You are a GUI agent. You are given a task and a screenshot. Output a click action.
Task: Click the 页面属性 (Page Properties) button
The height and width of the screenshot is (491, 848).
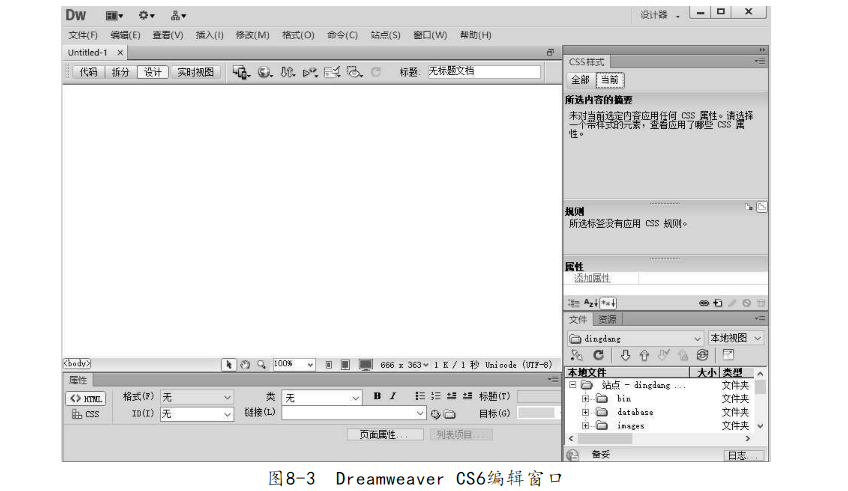pos(384,435)
